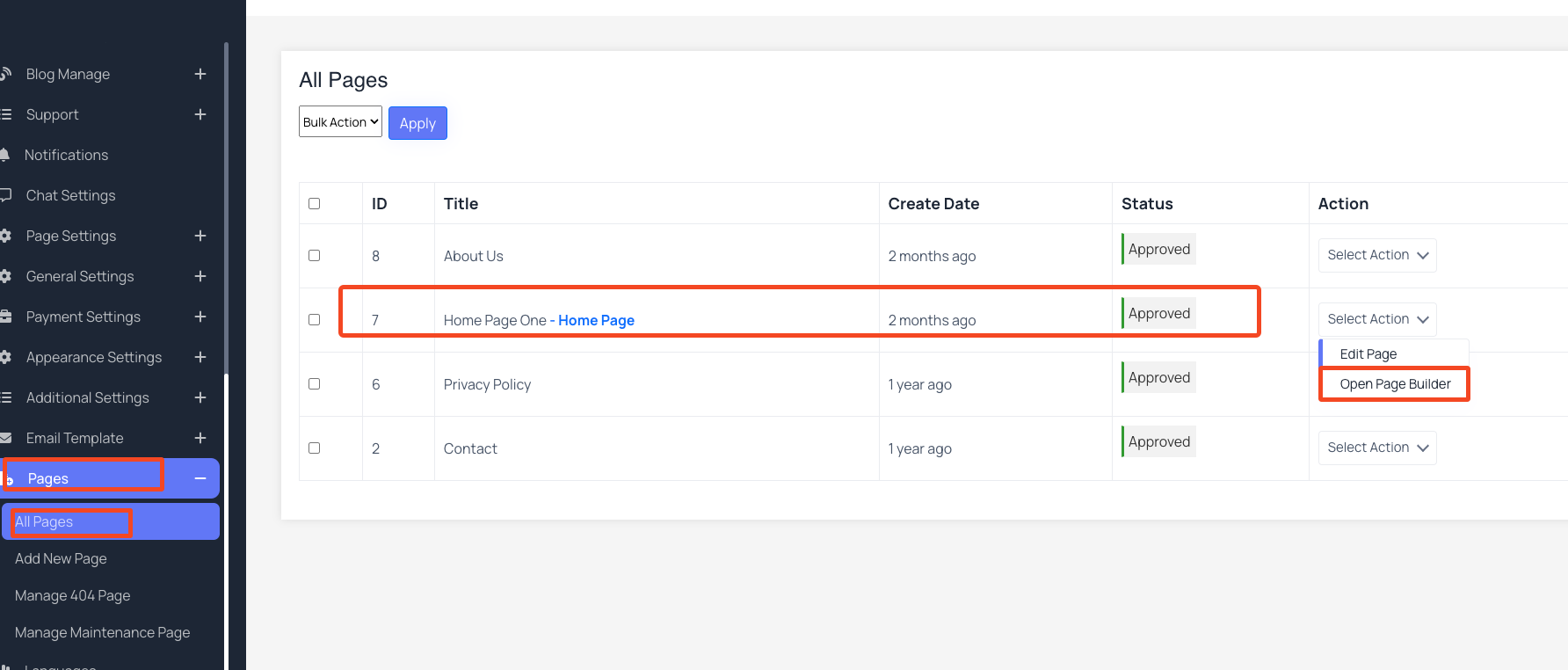Viewport: 1568px width, 670px height.
Task: Expand Support menu plus icon
Action: pyautogui.click(x=200, y=114)
